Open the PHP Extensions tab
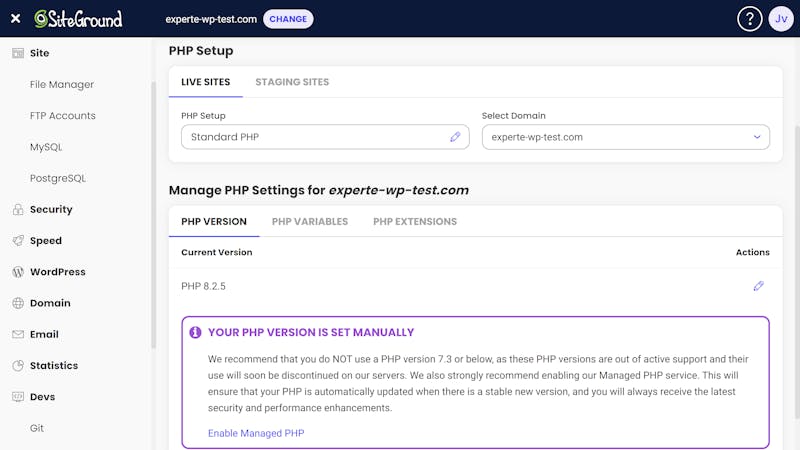This screenshot has height=450, width=800. point(415,221)
